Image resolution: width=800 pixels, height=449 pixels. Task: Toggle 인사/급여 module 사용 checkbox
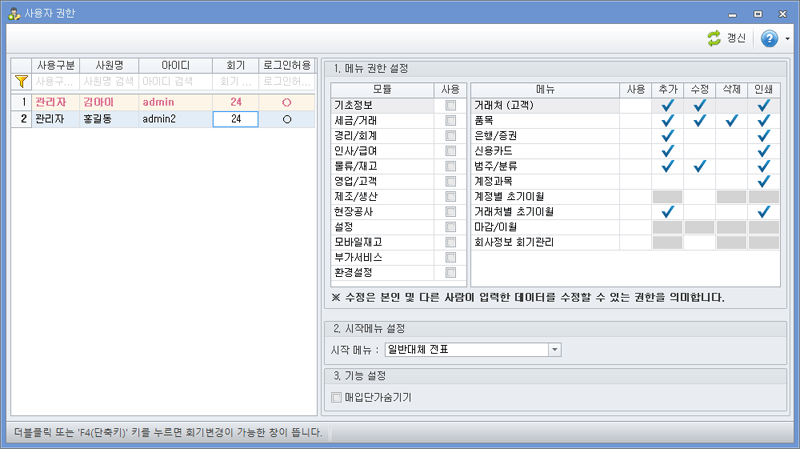(451, 151)
